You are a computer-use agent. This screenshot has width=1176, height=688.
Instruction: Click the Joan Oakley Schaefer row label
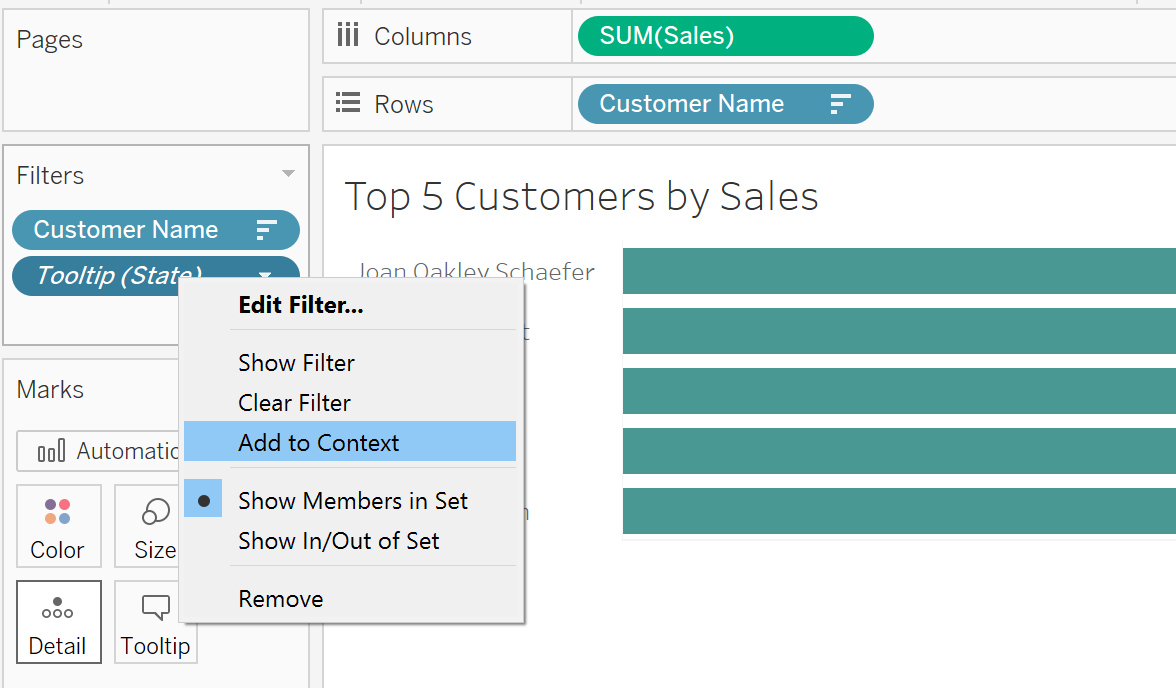476,270
